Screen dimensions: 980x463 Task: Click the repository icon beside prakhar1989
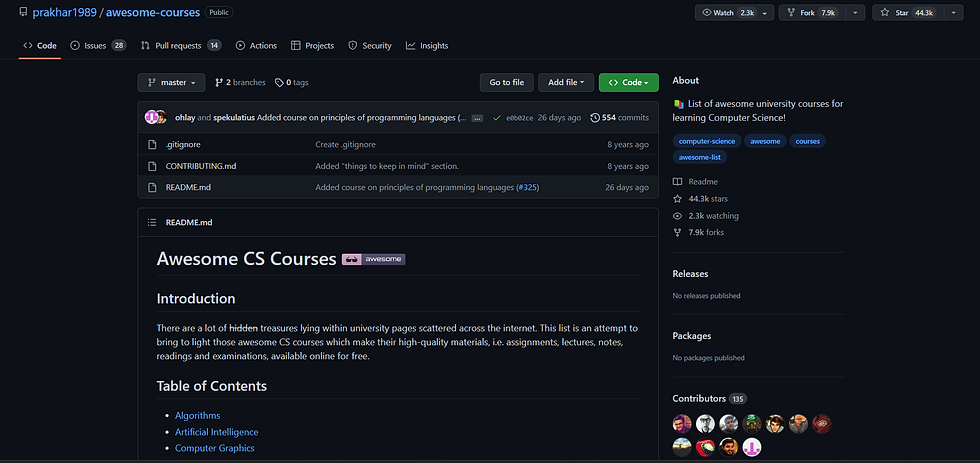point(23,12)
